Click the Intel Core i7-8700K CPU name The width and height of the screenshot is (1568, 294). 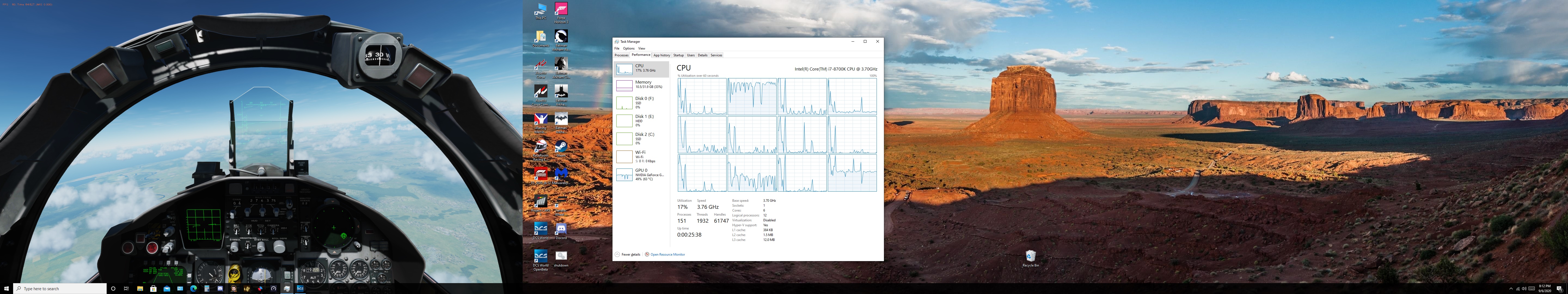(x=836, y=69)
